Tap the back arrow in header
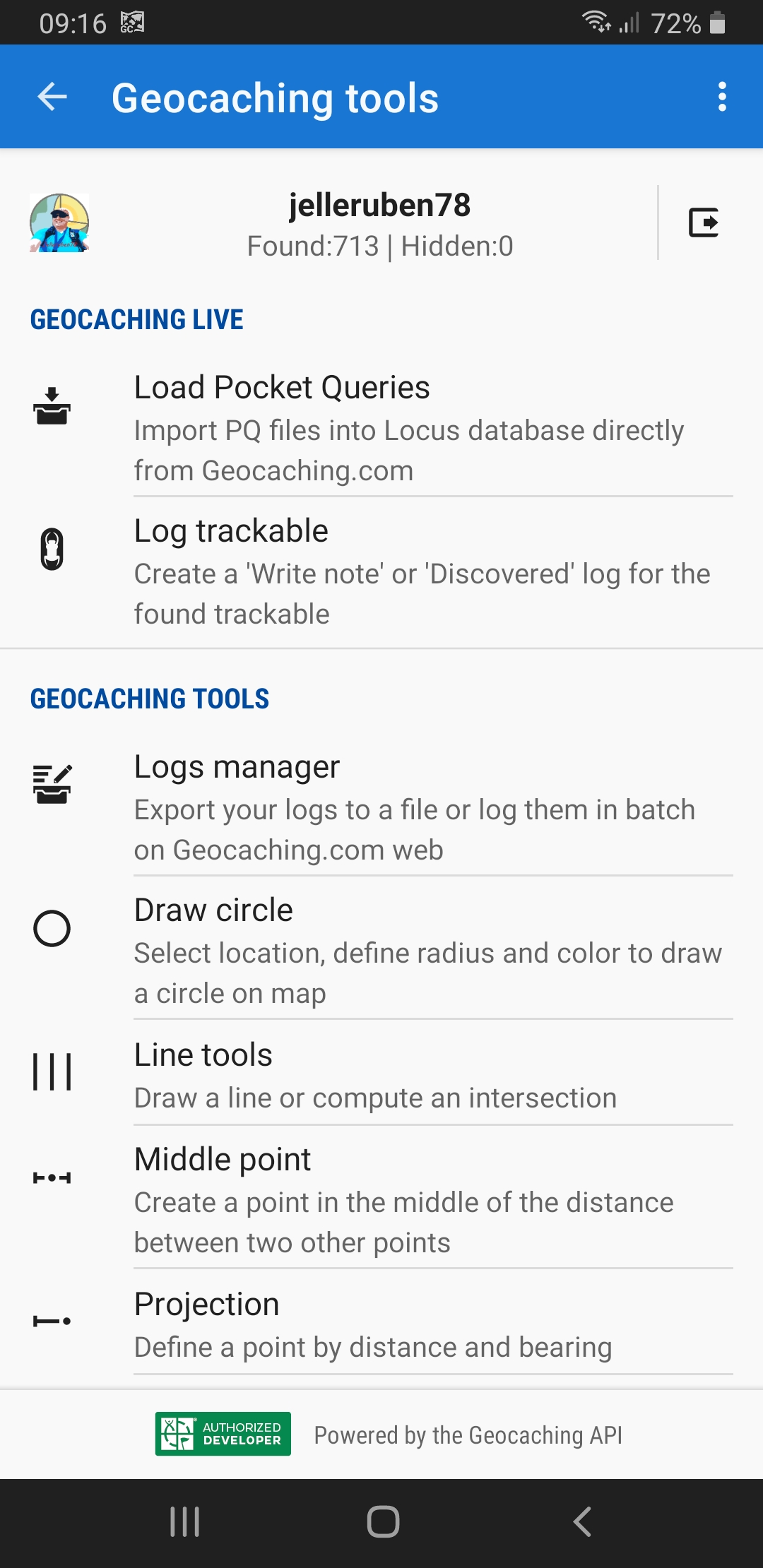The width and height of the screenshot is (763, 1568). coord(52,97)
